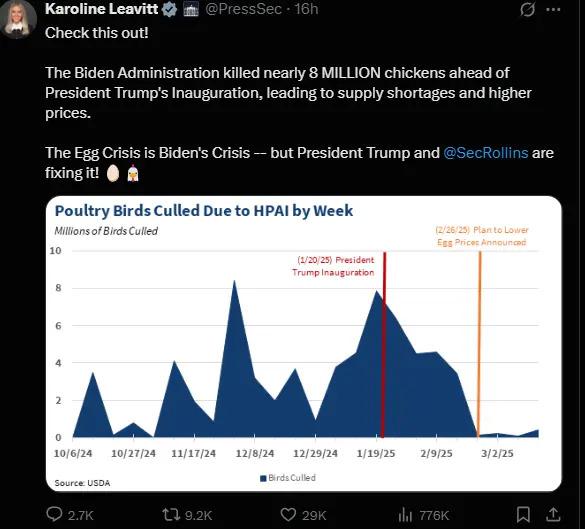Bookmark this post
The width and height of the screenshot is (585, 529).
(x=523, y=515)
